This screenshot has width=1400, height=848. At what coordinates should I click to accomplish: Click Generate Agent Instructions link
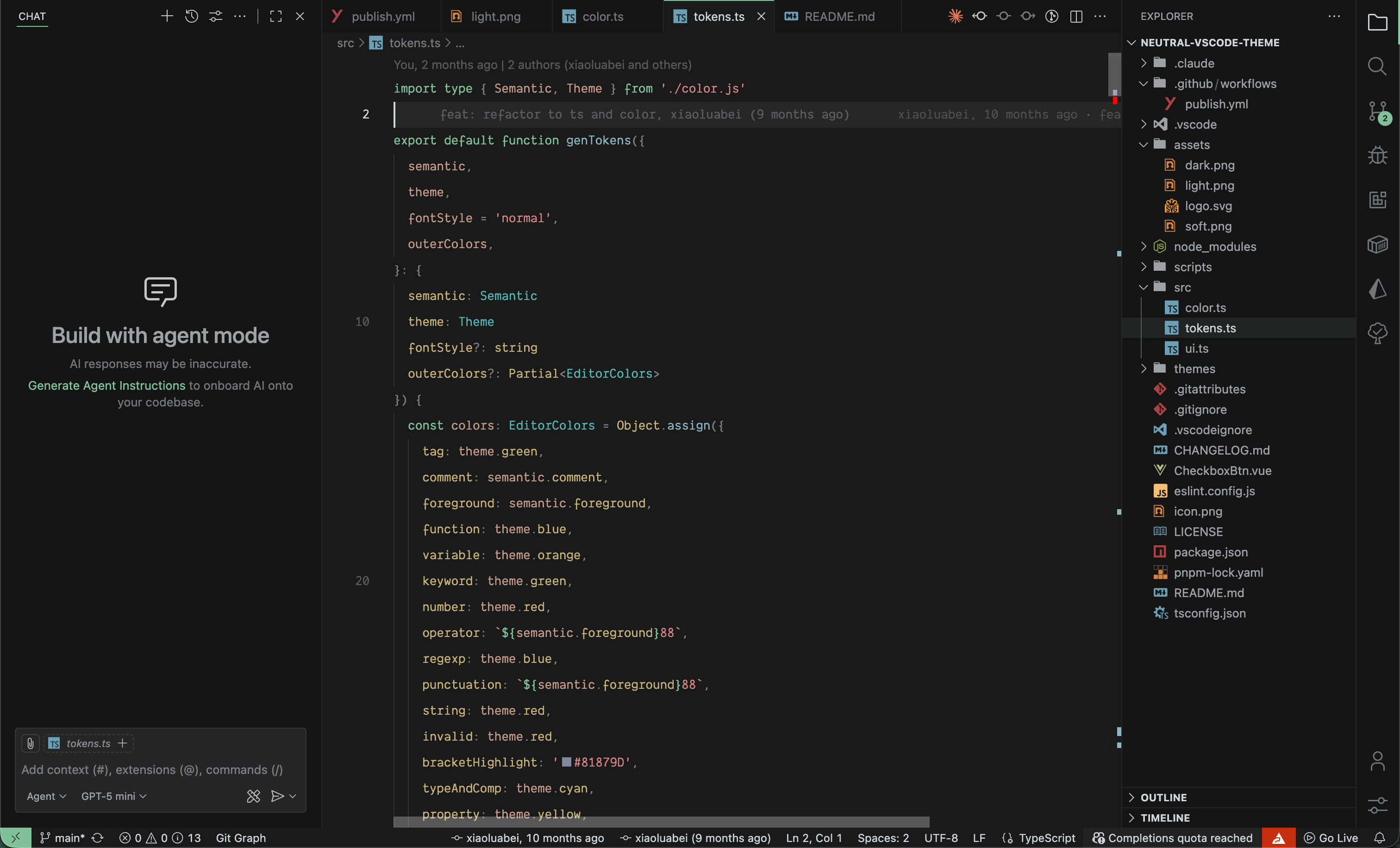point(107,385)
